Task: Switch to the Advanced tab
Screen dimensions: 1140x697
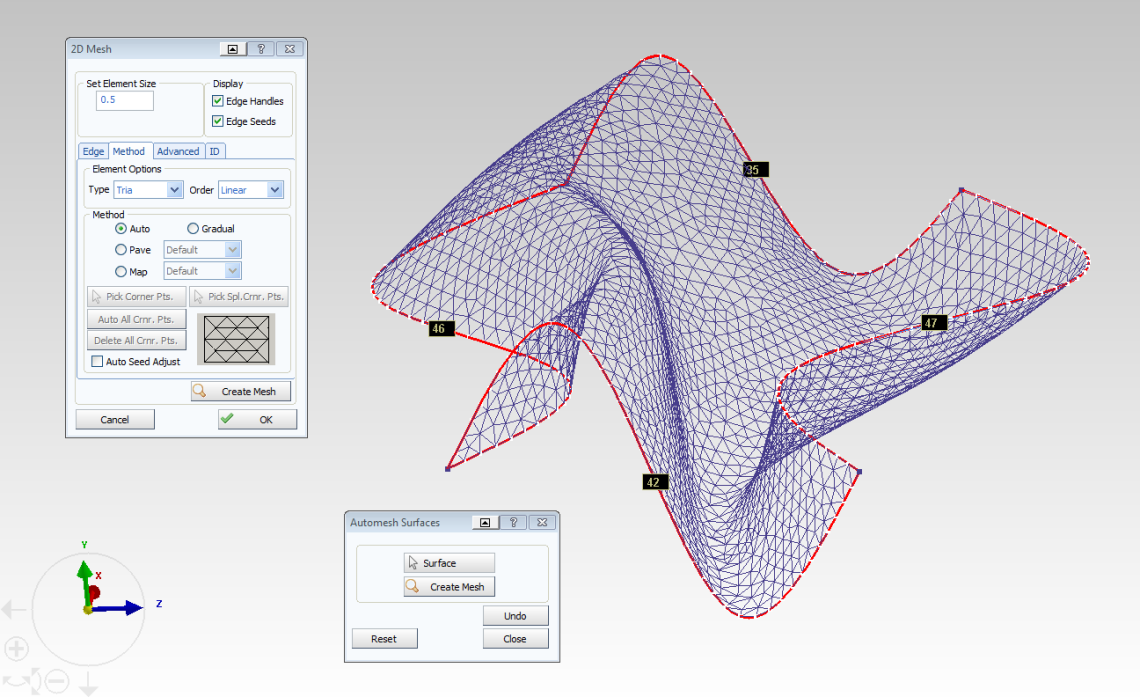Action: click(178, 151)
